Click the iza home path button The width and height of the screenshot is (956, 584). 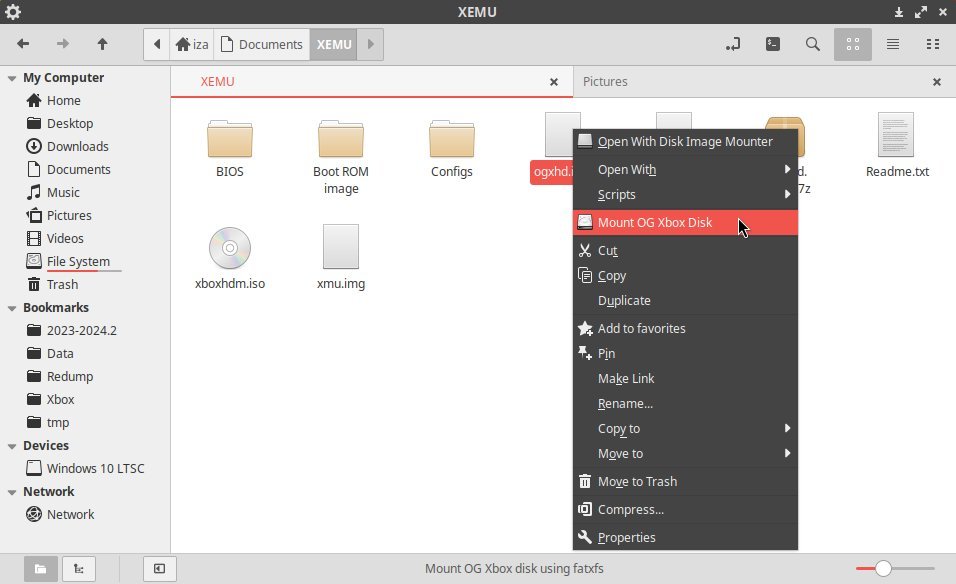pos(191,45)
